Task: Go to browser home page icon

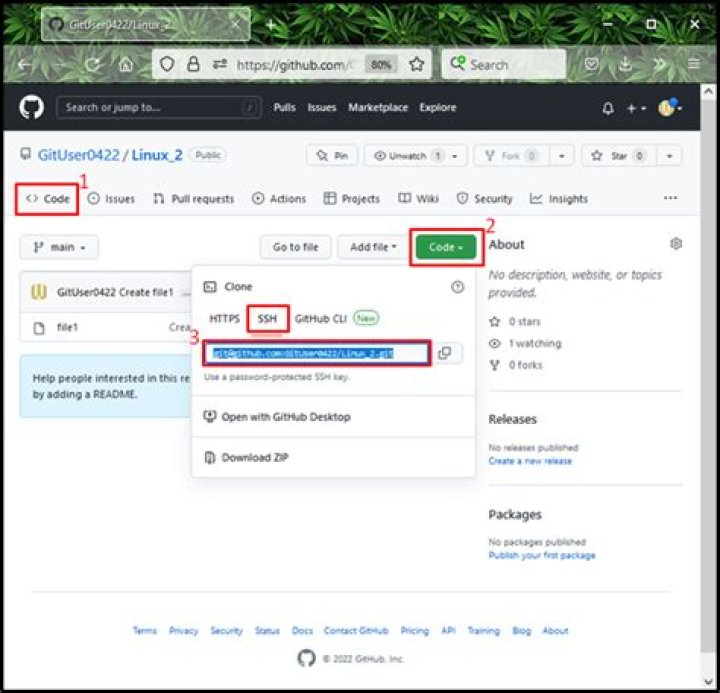Action: click(126, 65)
